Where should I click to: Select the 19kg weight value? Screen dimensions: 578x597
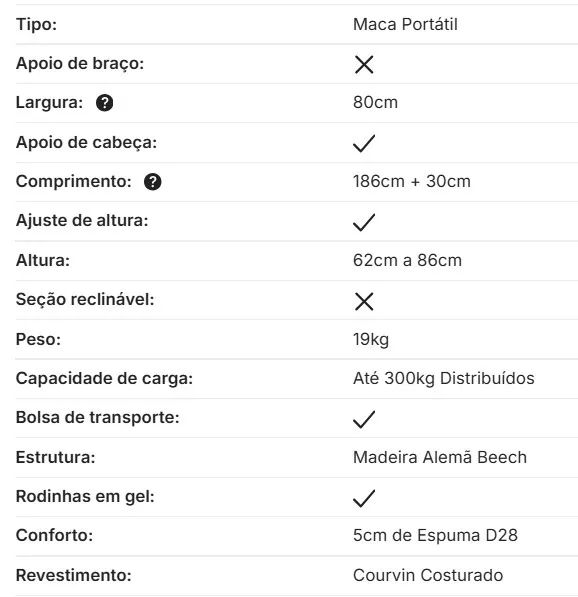click(x=371, y=339)
